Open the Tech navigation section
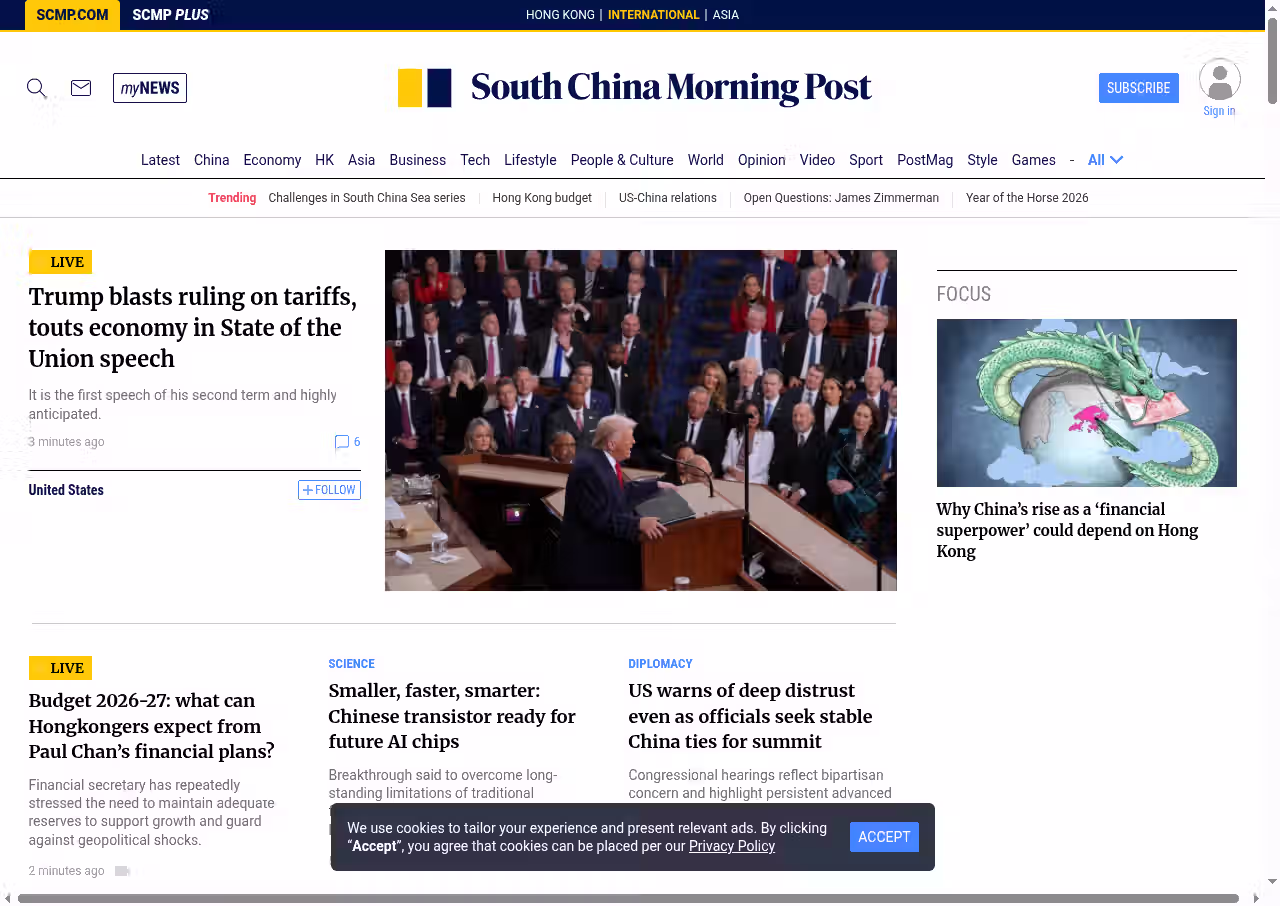The image size is (1280, 906). click(475, 160)
